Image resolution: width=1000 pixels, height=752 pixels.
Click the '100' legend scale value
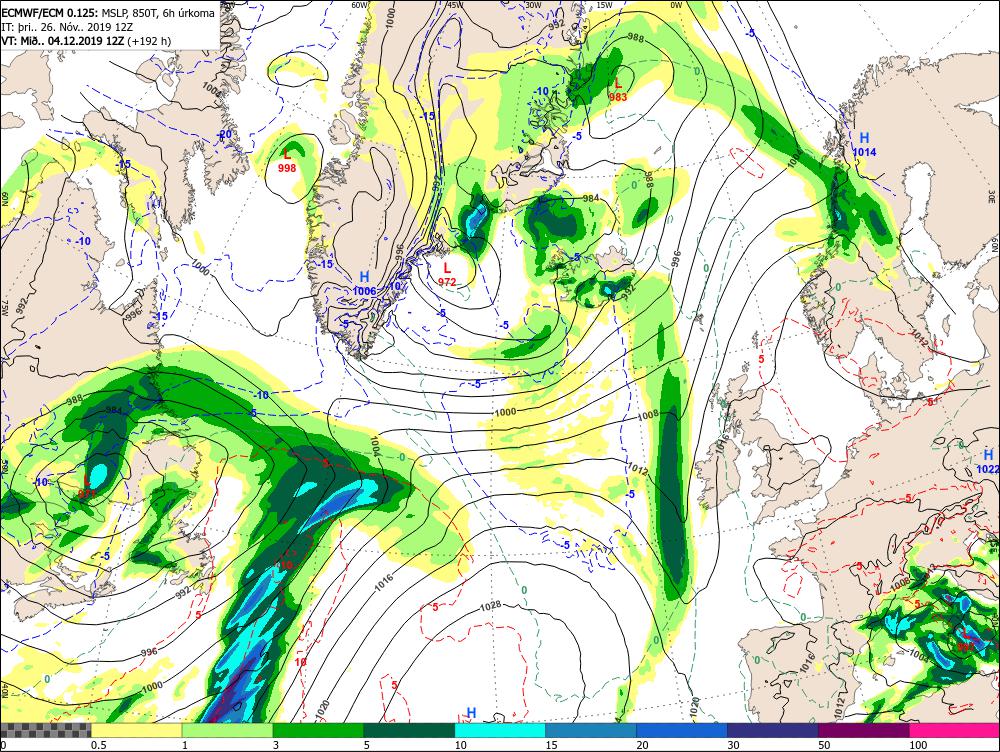[x=918, y=745]
